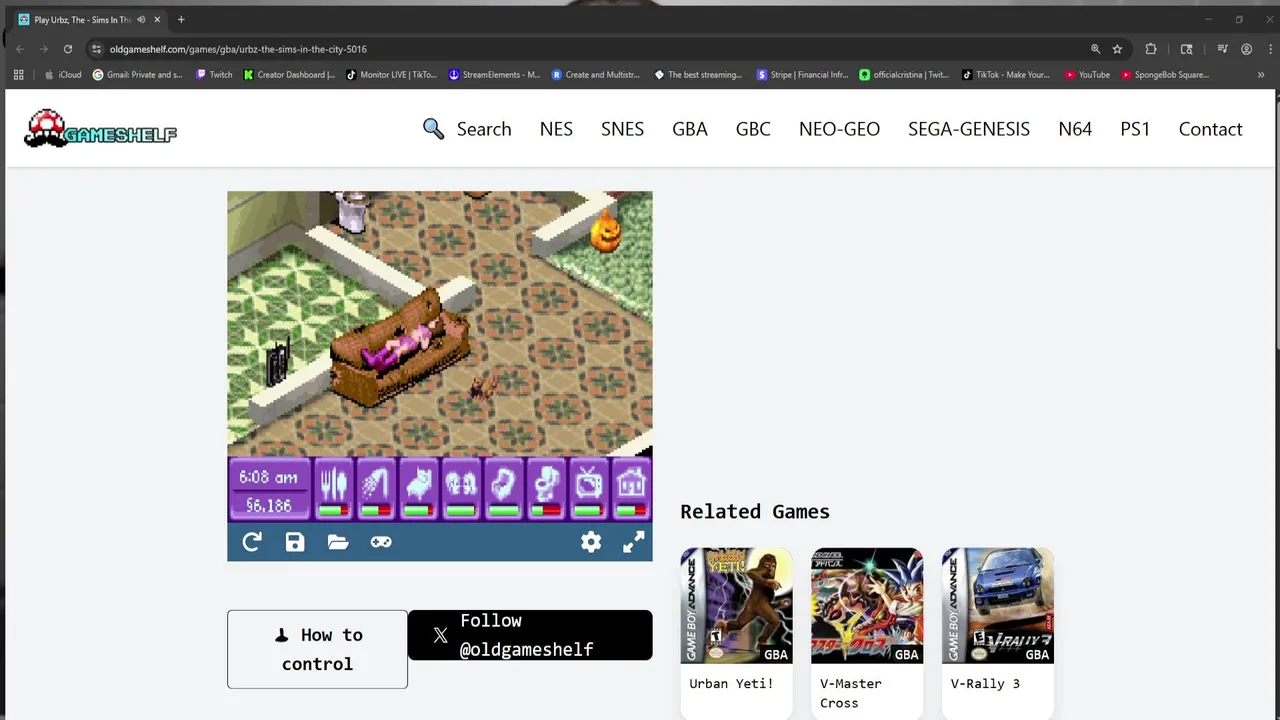Click the in-game clock showing 6:08 am
The width and height of the screenshot is (1280, 720).
pos(268,478)
